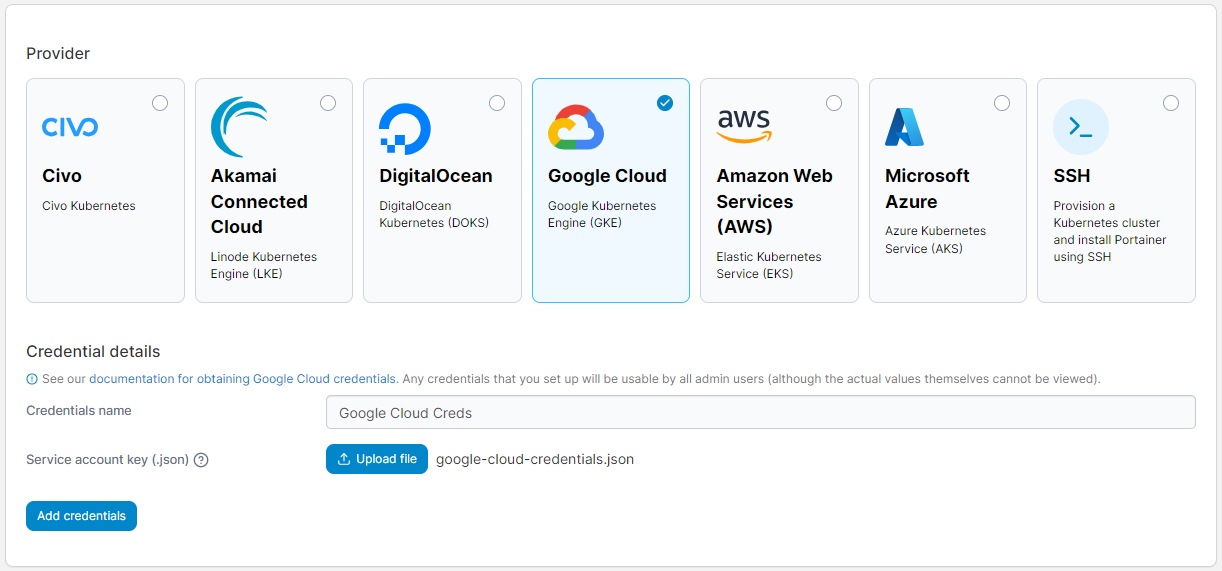Choose the Microsoft Azure radio button

click(1002, 103)
